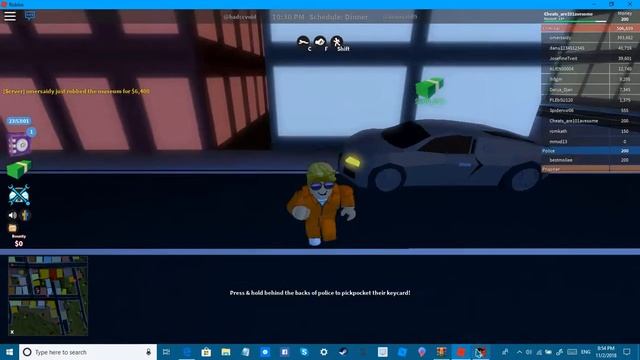This screenshot has height=360, width=640.
Task: Open Settings gear from the taskbar
Action: [x=324, y=352]
